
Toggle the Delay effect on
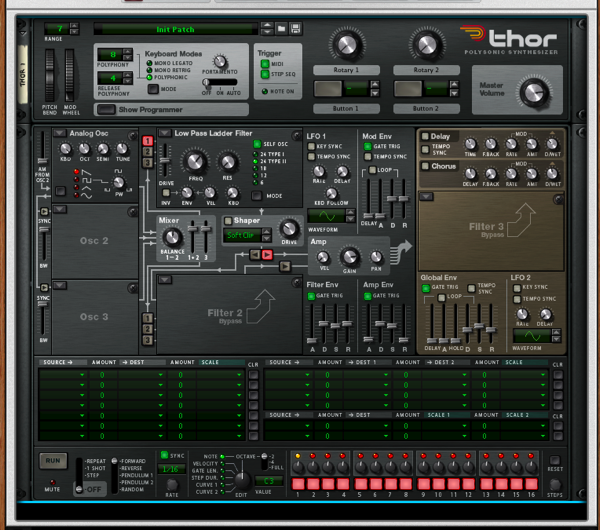coord(425,136)
